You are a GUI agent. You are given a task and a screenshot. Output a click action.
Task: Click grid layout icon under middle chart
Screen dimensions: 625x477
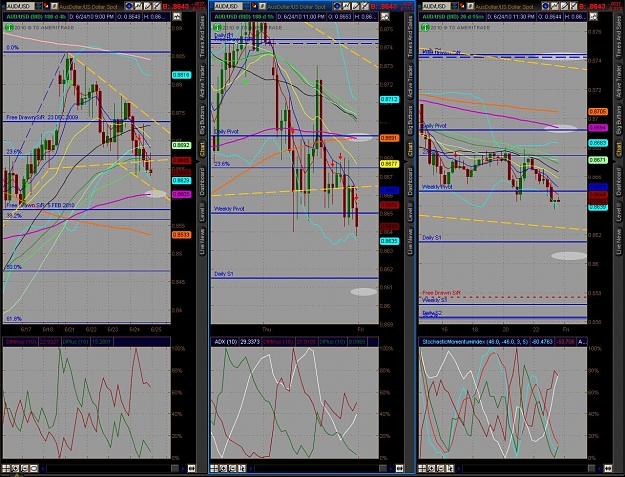click(x=214, y=468)
